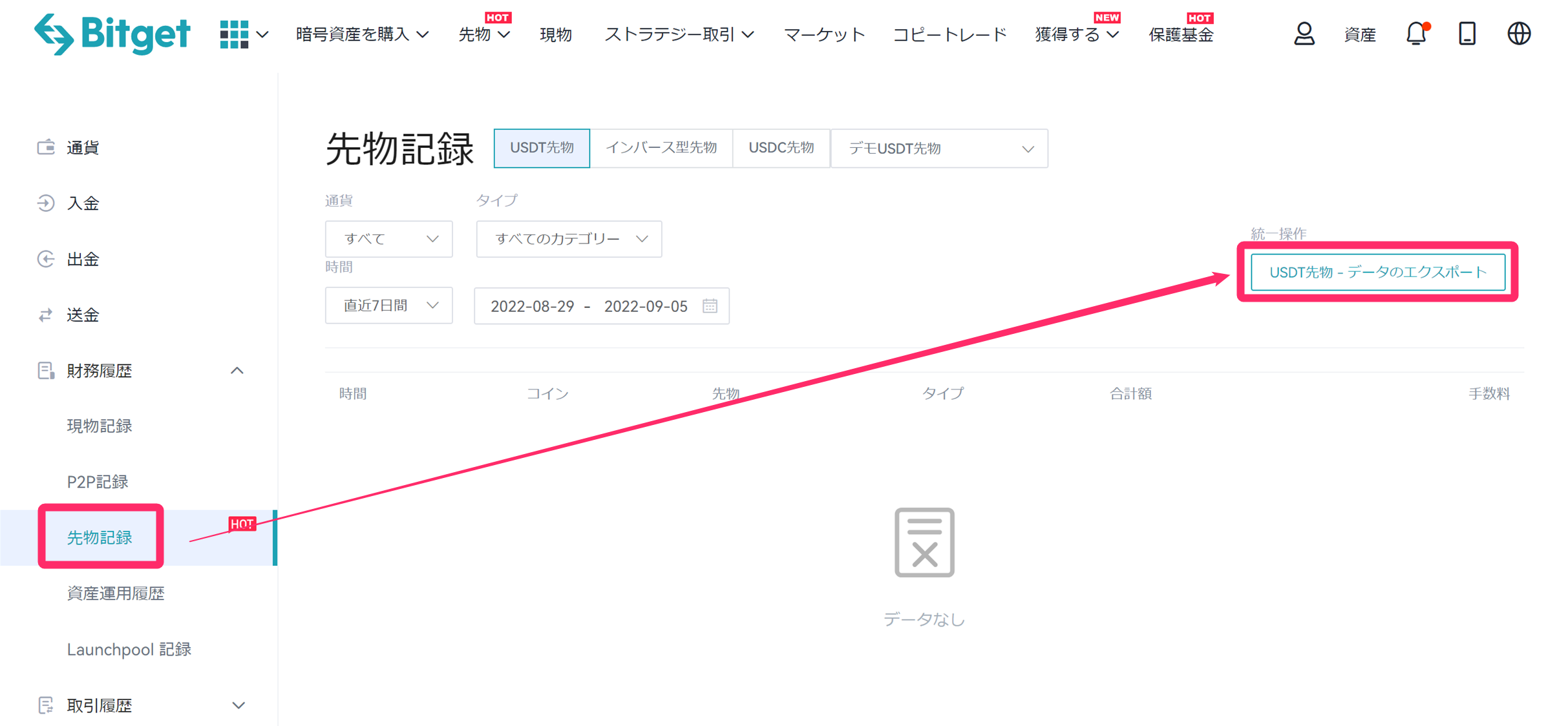Click USDT先物 - データのエクスポート button
The height and width of the screenshot is (726, 1568).
pyautogui.click(x=1378, y=272)
